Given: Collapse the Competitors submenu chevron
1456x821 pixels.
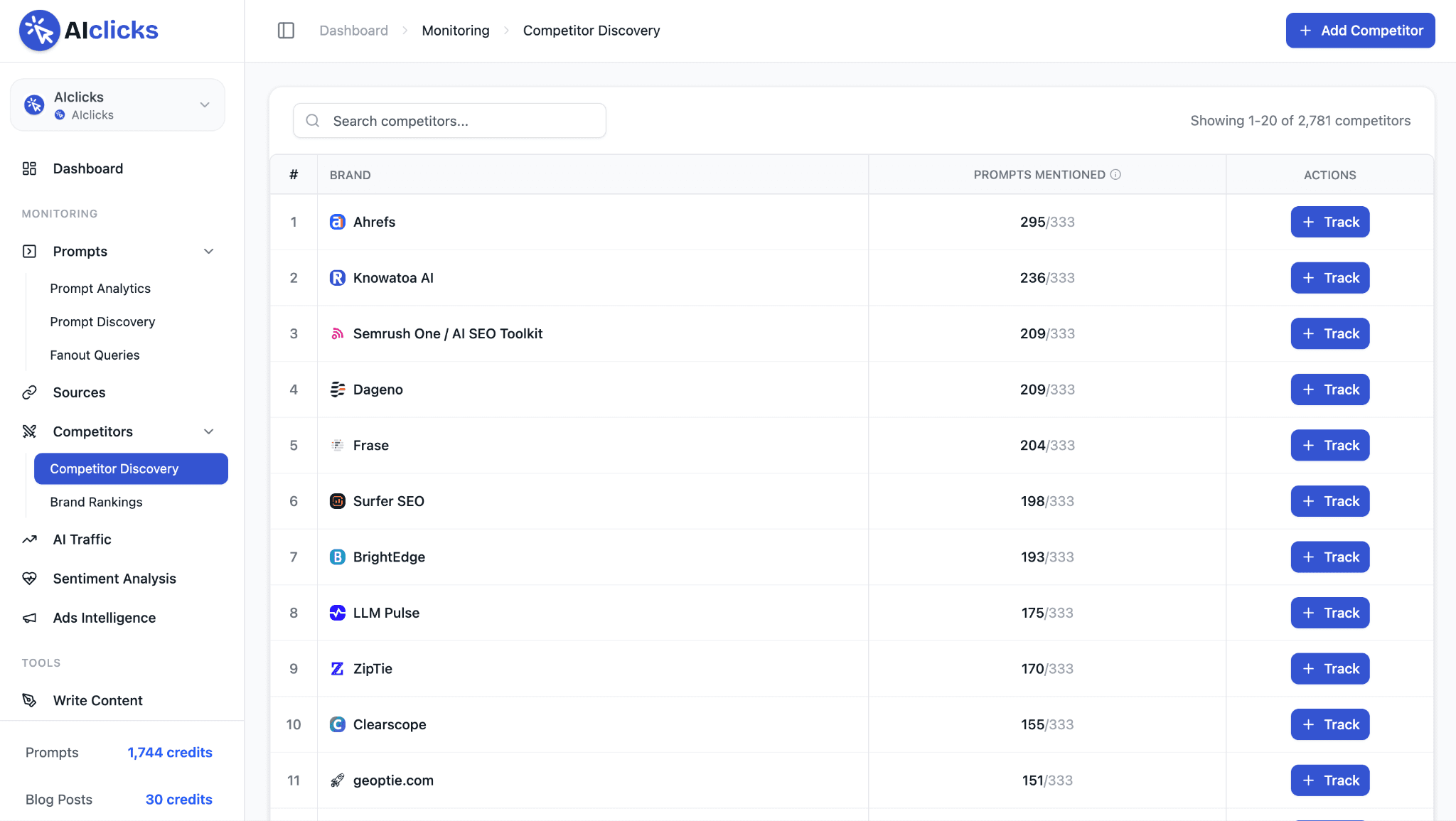Looking at the screenshot, I should [x=209, y=431].
